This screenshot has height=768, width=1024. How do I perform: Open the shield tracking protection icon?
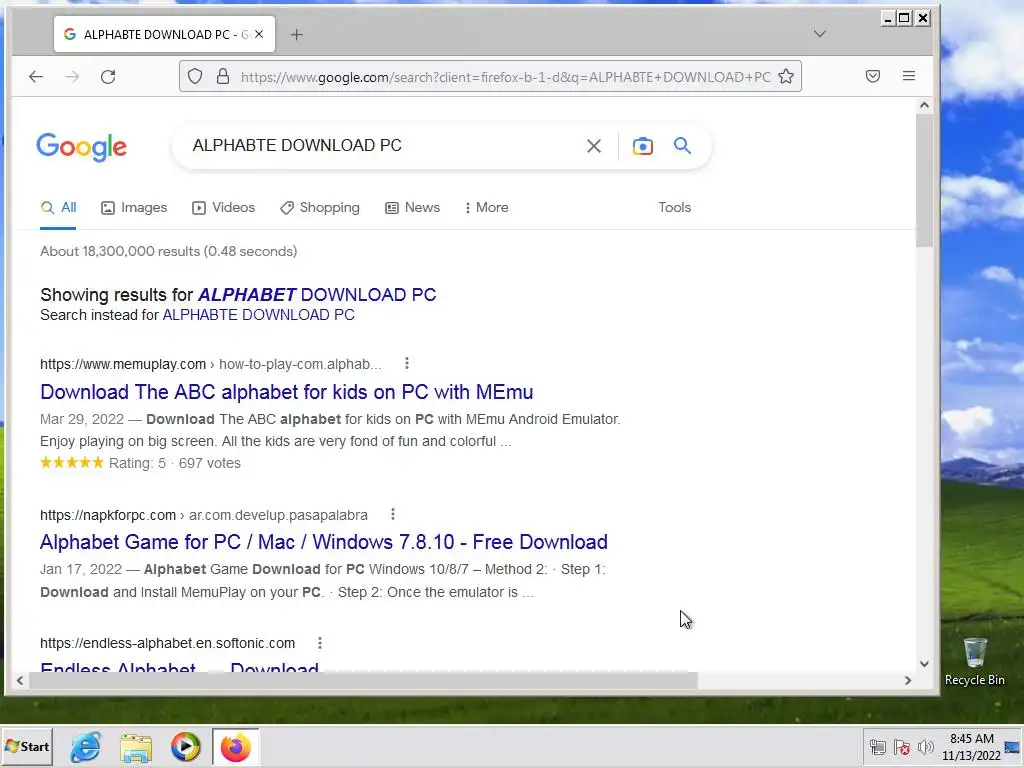195,76
